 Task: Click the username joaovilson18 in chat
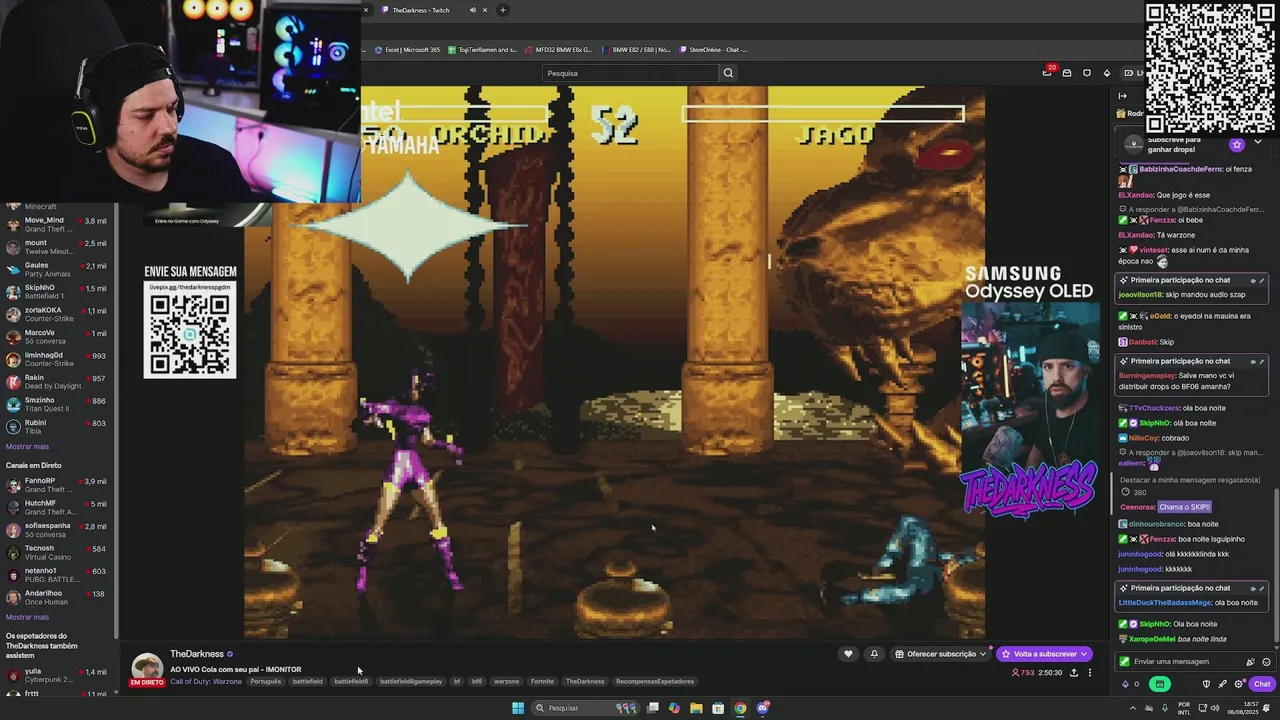(1140, 295)
